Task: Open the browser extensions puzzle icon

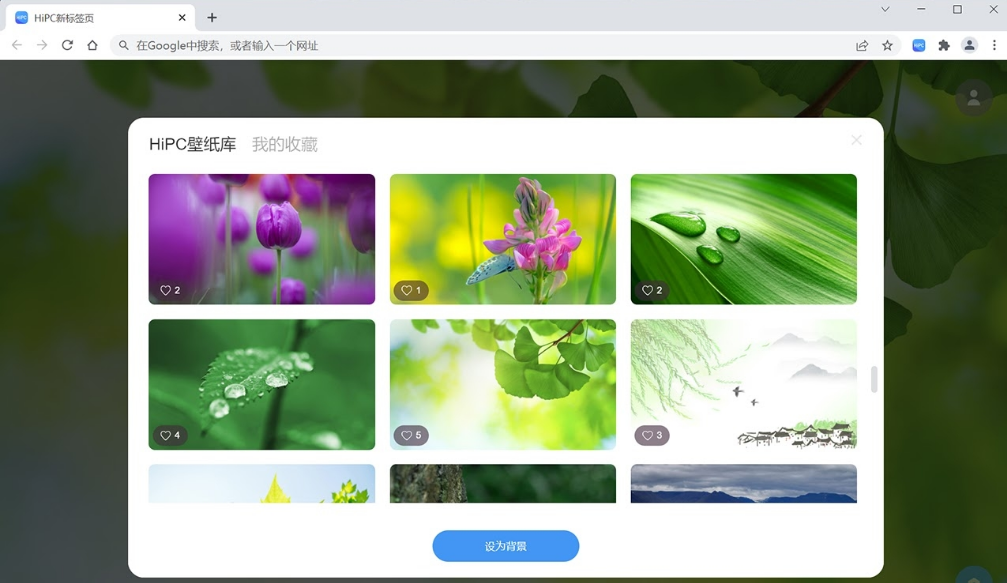Action: point(943,45)
